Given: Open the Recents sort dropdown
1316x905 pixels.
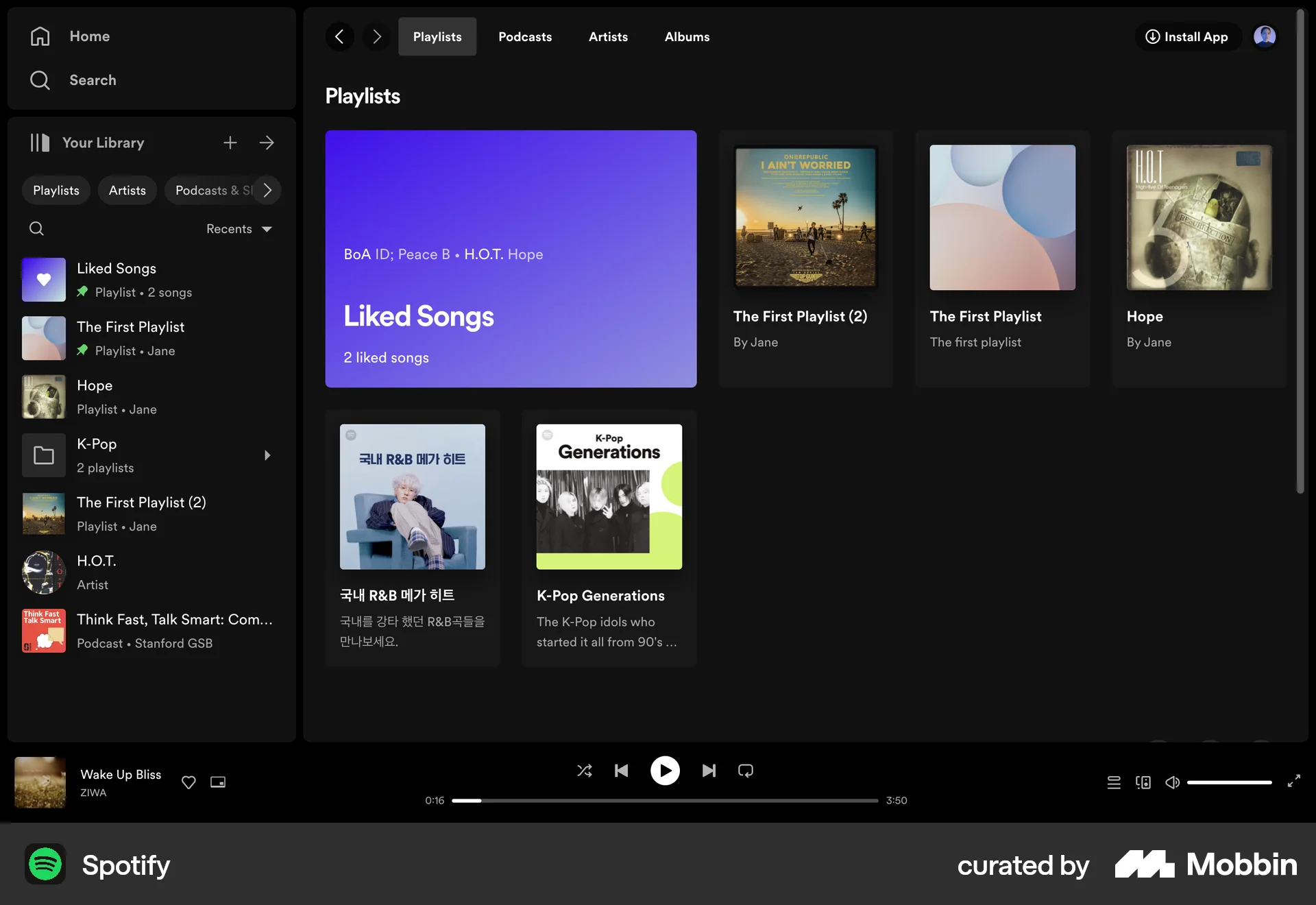Looking at the screenshot, I should pos(239,228).
